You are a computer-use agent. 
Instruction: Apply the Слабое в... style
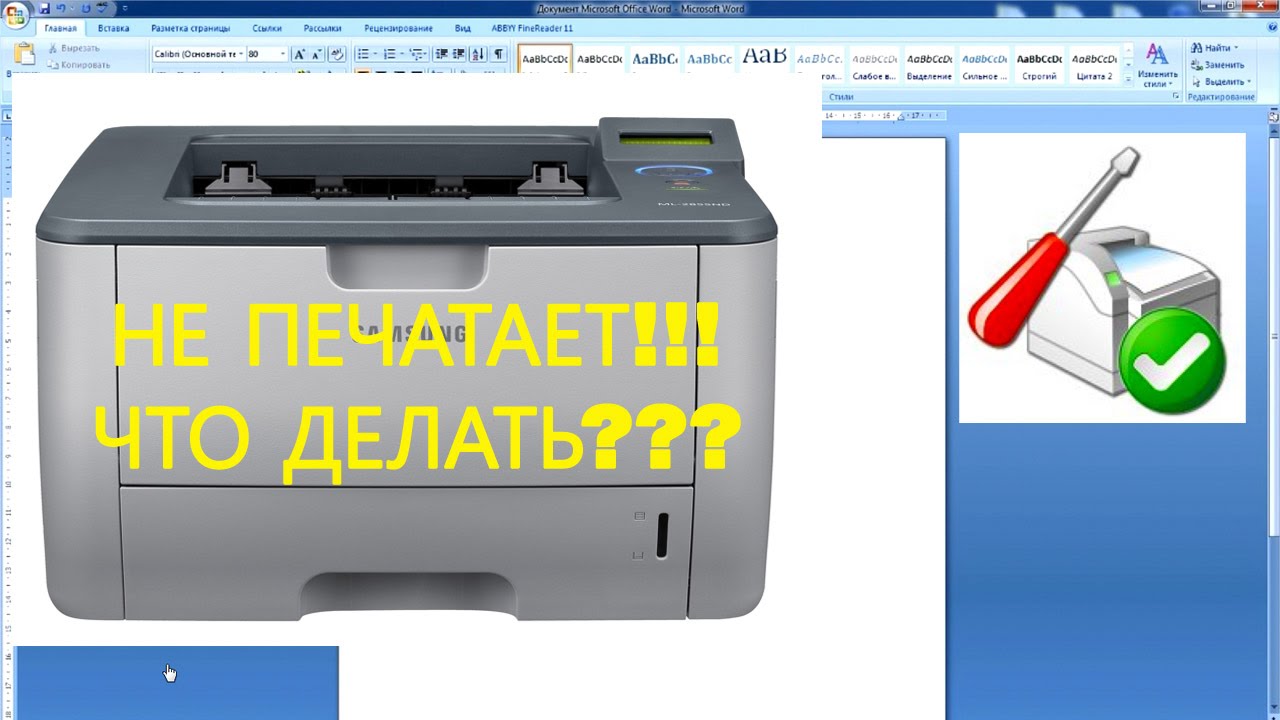(x=875, y=64)
